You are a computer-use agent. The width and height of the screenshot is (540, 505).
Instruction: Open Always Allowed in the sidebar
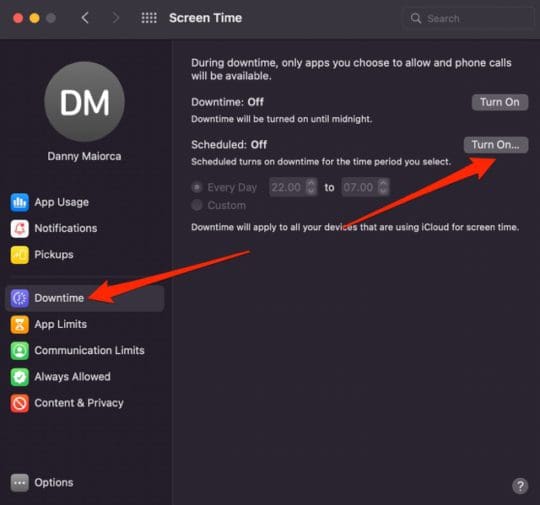[x=84, y=377]
